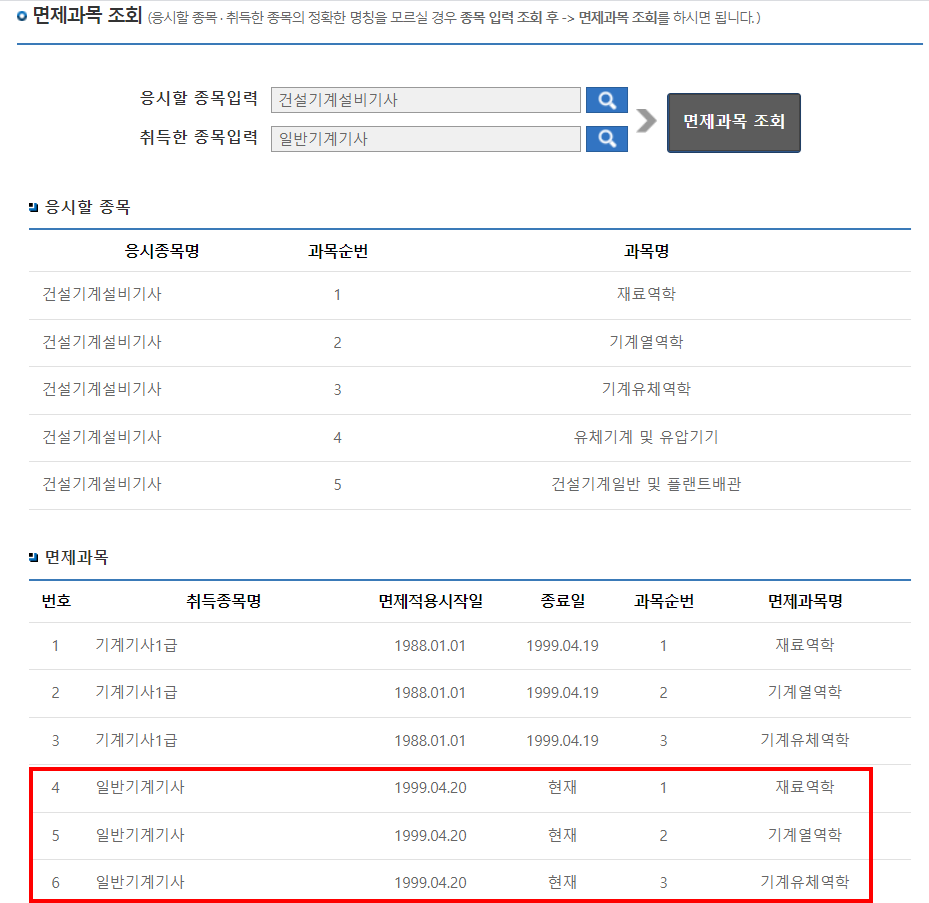The image size is (929, 903).
Task: Click 일반기계기사 in exemption row 5
Action: pos(140,835)
